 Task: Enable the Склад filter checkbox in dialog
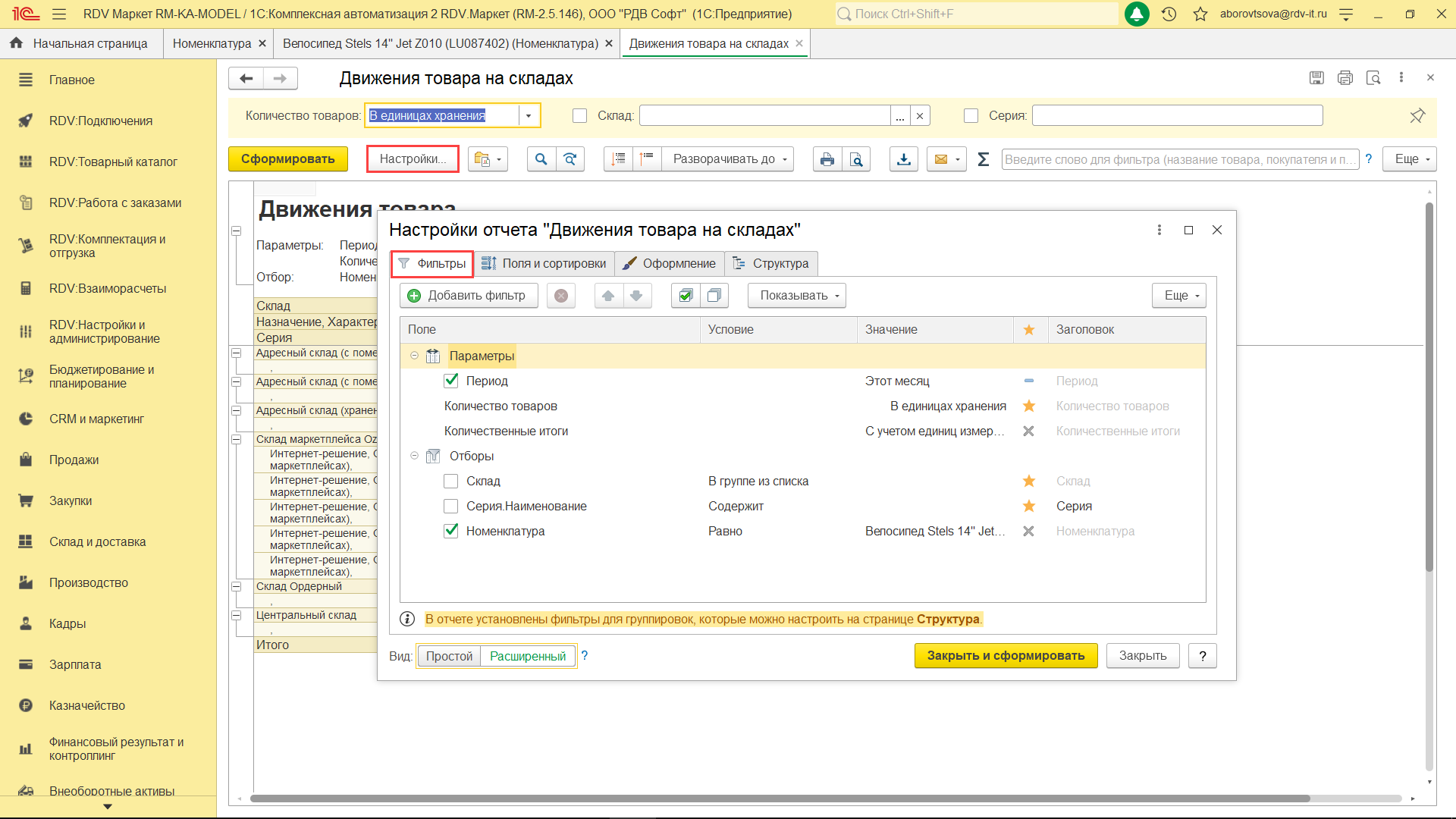pos(451,482)
